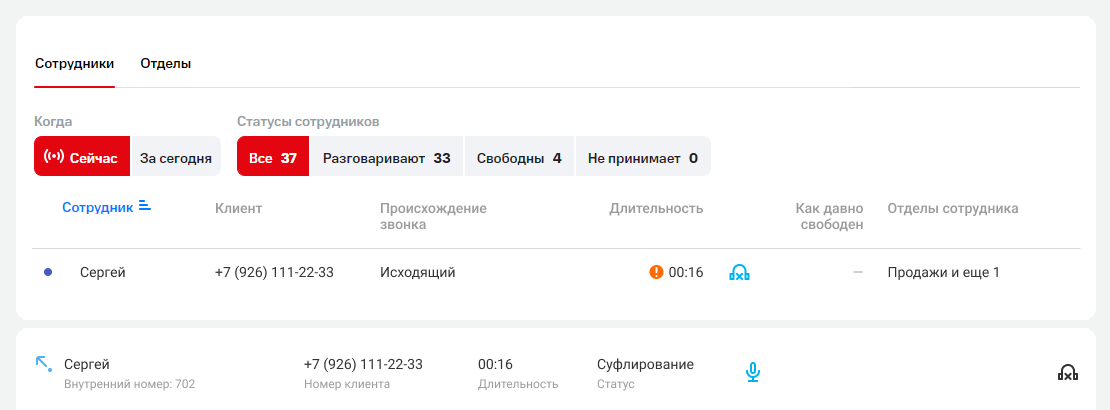Click the sort icon next to Сотрудник
The height and width of the screenshot is (410, 1110).
click(x=145, y=206)
